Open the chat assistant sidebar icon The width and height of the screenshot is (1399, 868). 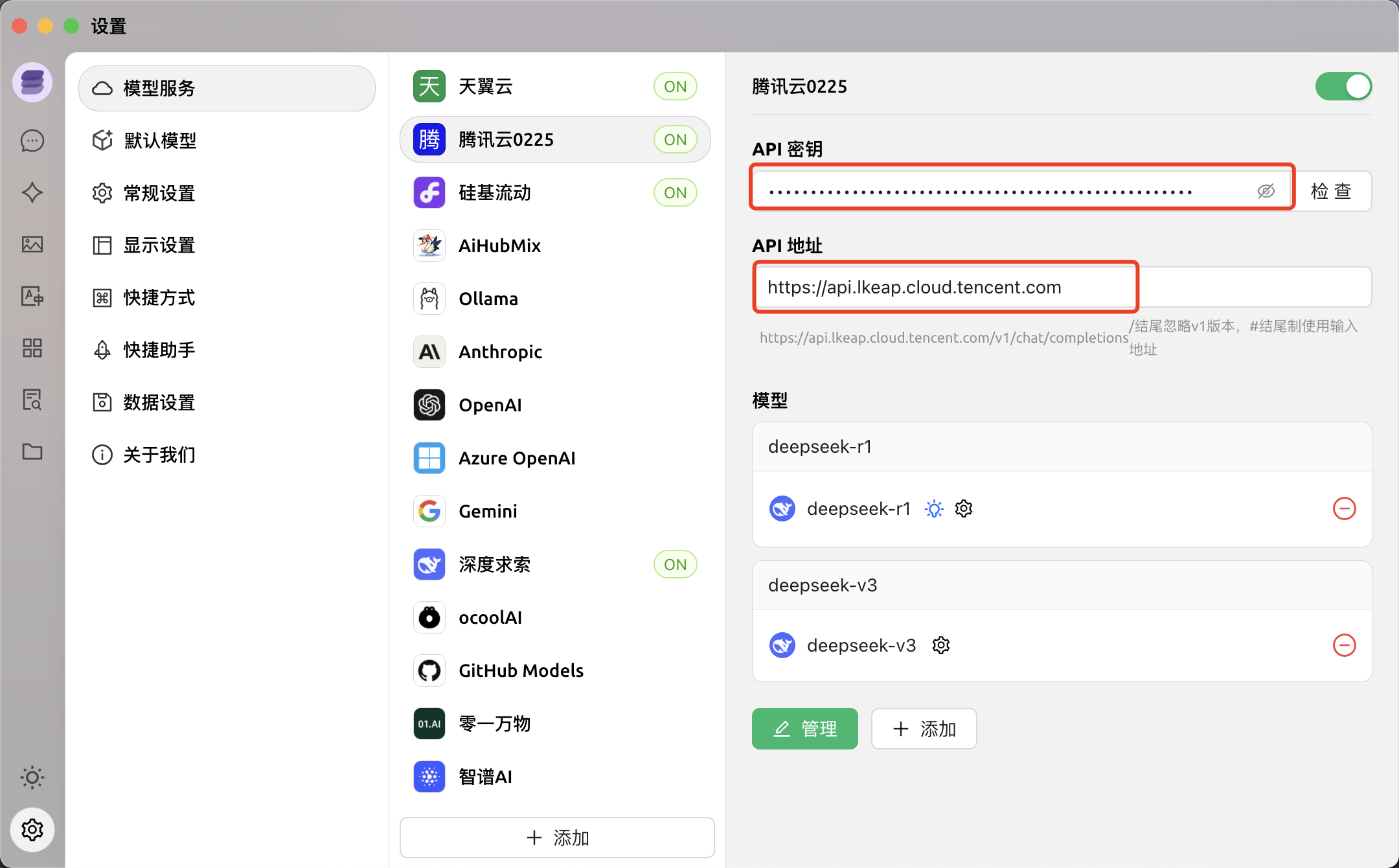32,141
